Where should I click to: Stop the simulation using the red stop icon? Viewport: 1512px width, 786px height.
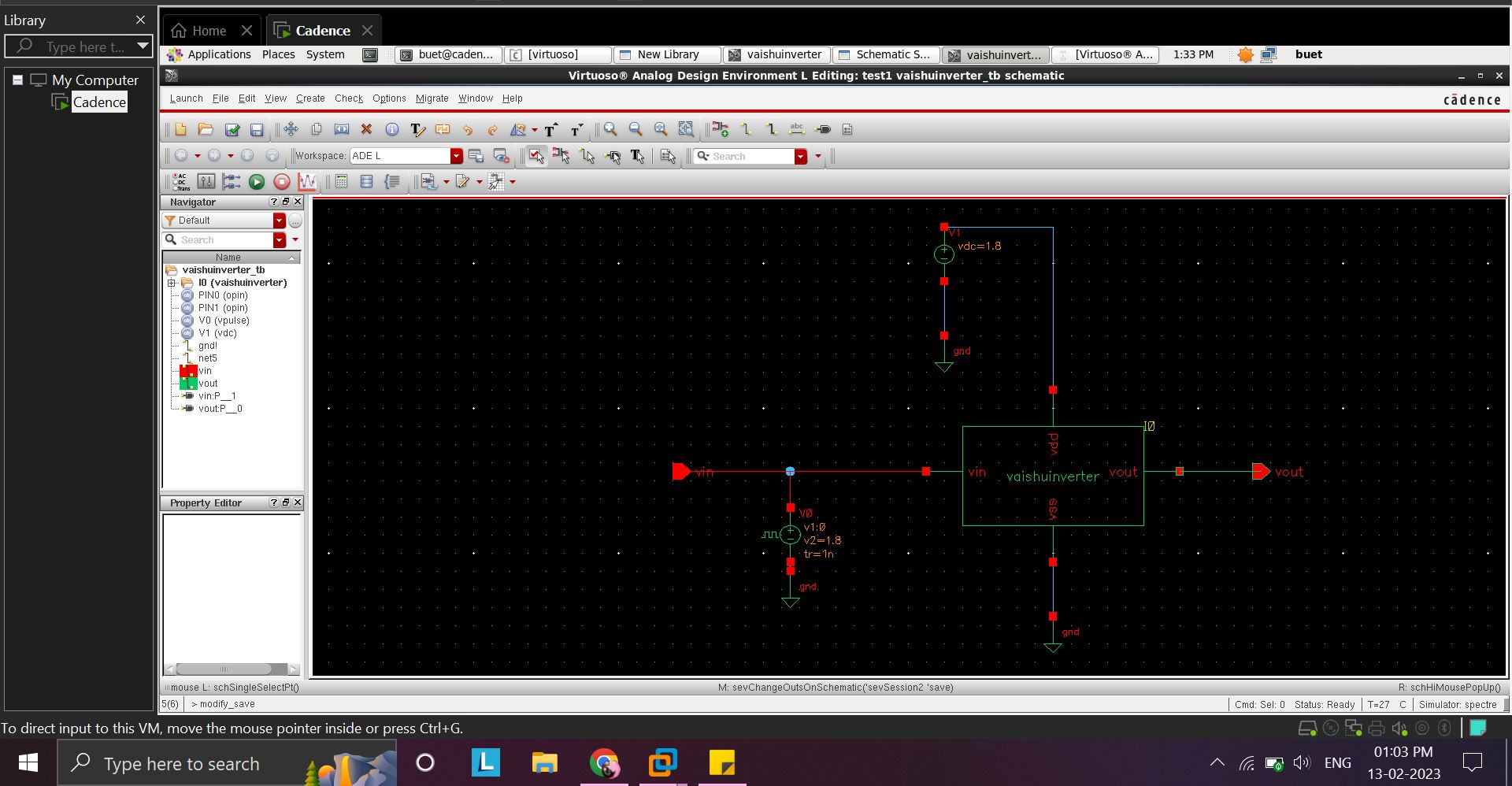[x=281, y=181]
